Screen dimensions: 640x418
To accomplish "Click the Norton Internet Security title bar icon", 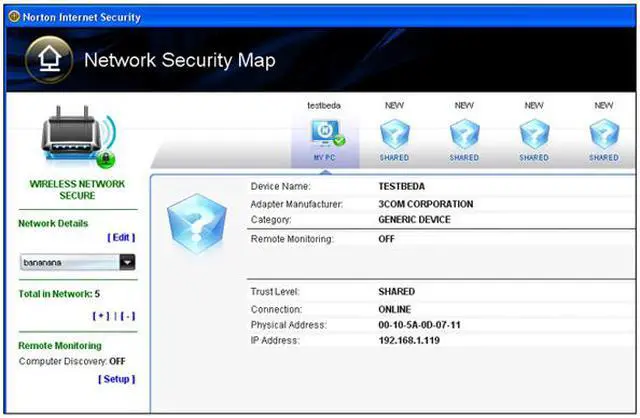I will click(x=12, y=17).
